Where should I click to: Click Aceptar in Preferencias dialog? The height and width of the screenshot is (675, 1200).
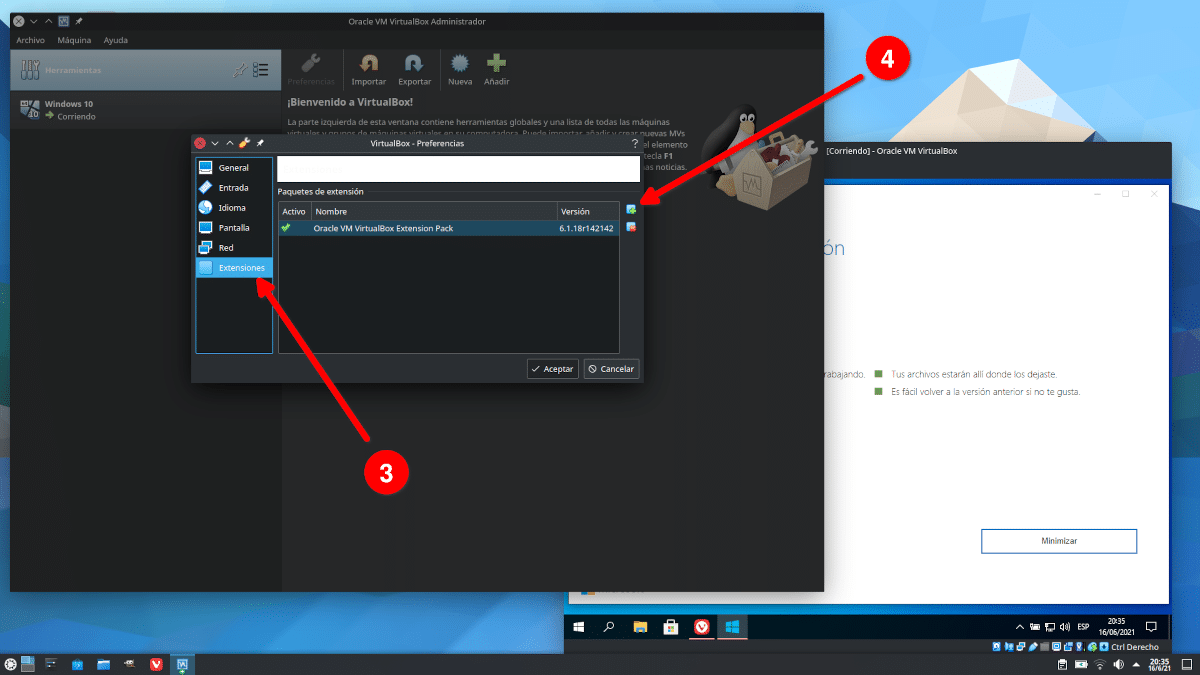(553, 369)
